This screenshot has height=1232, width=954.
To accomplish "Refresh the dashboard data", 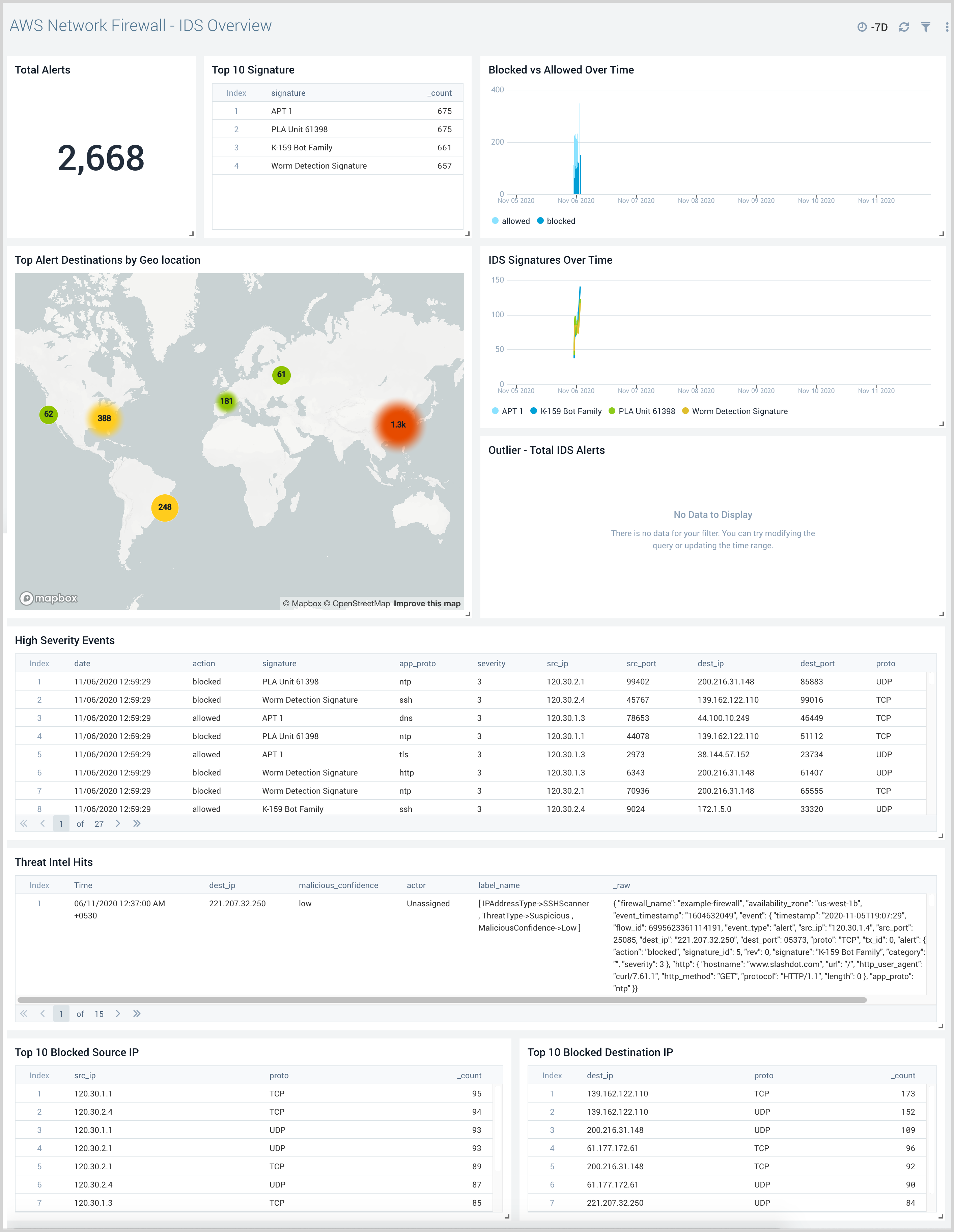I will 904,27.
